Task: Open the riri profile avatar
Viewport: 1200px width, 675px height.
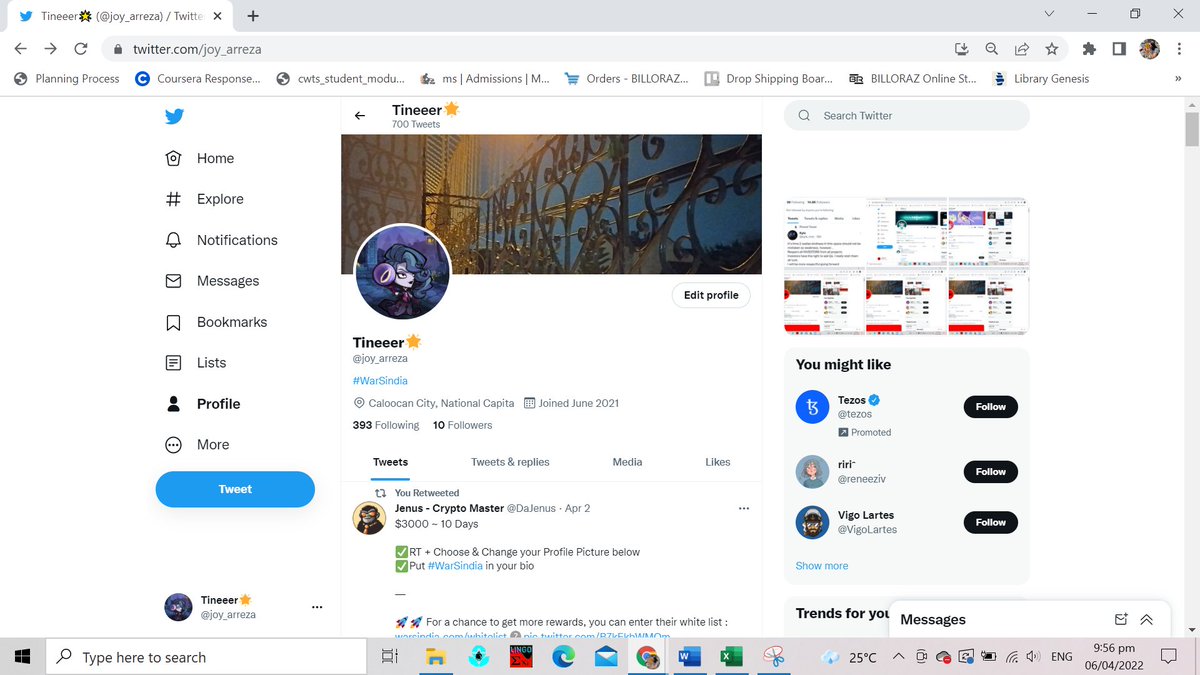Action: click(812, 471)
